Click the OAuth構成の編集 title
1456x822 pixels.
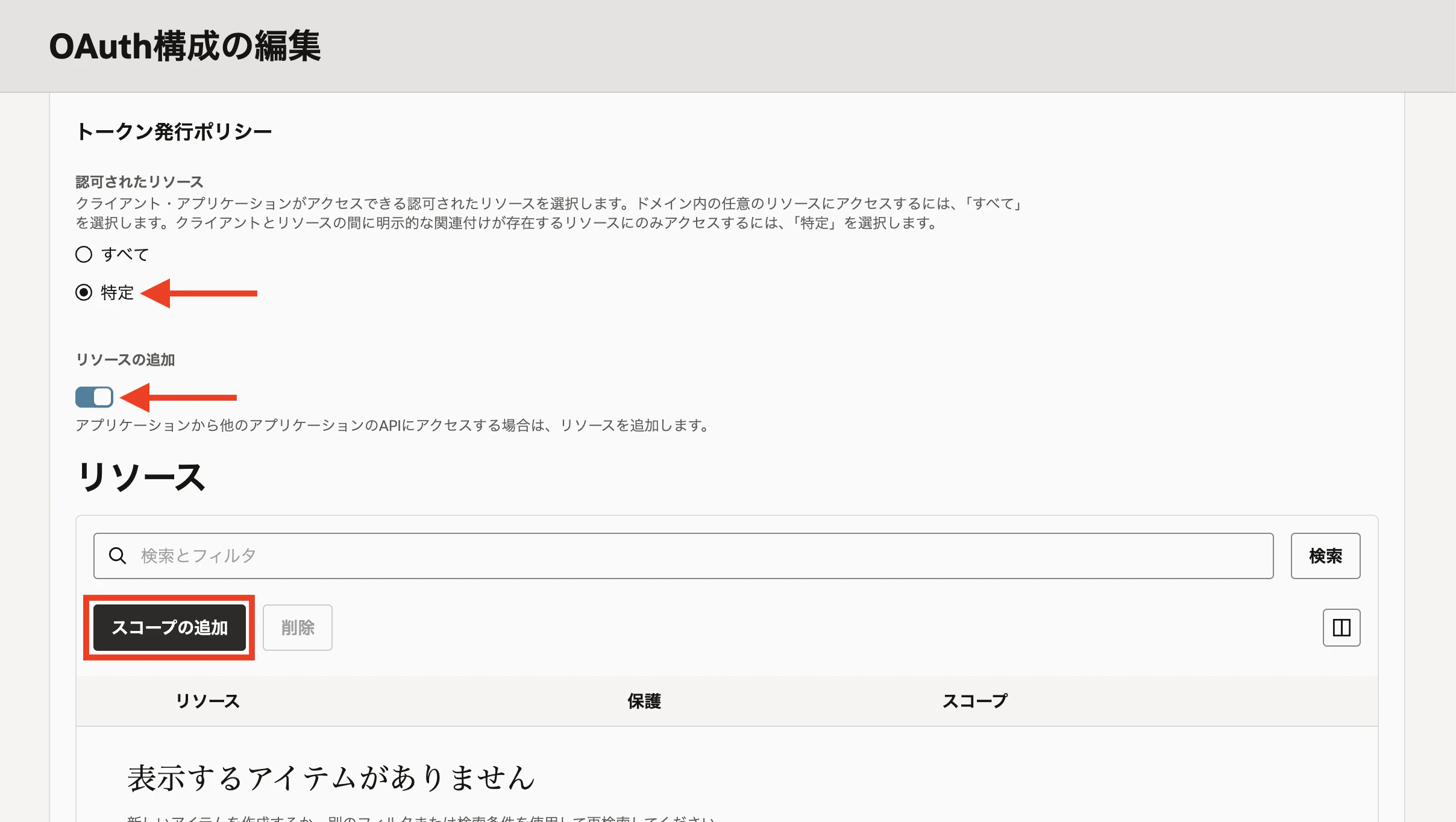185,46
